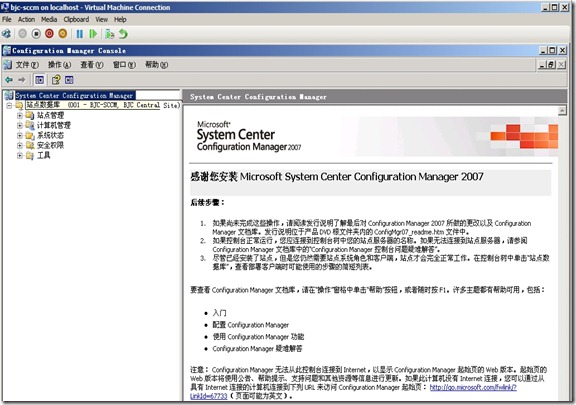576x405 pixels.
Task: Restore down the inner MMC child window
Action: click(551, 65)
